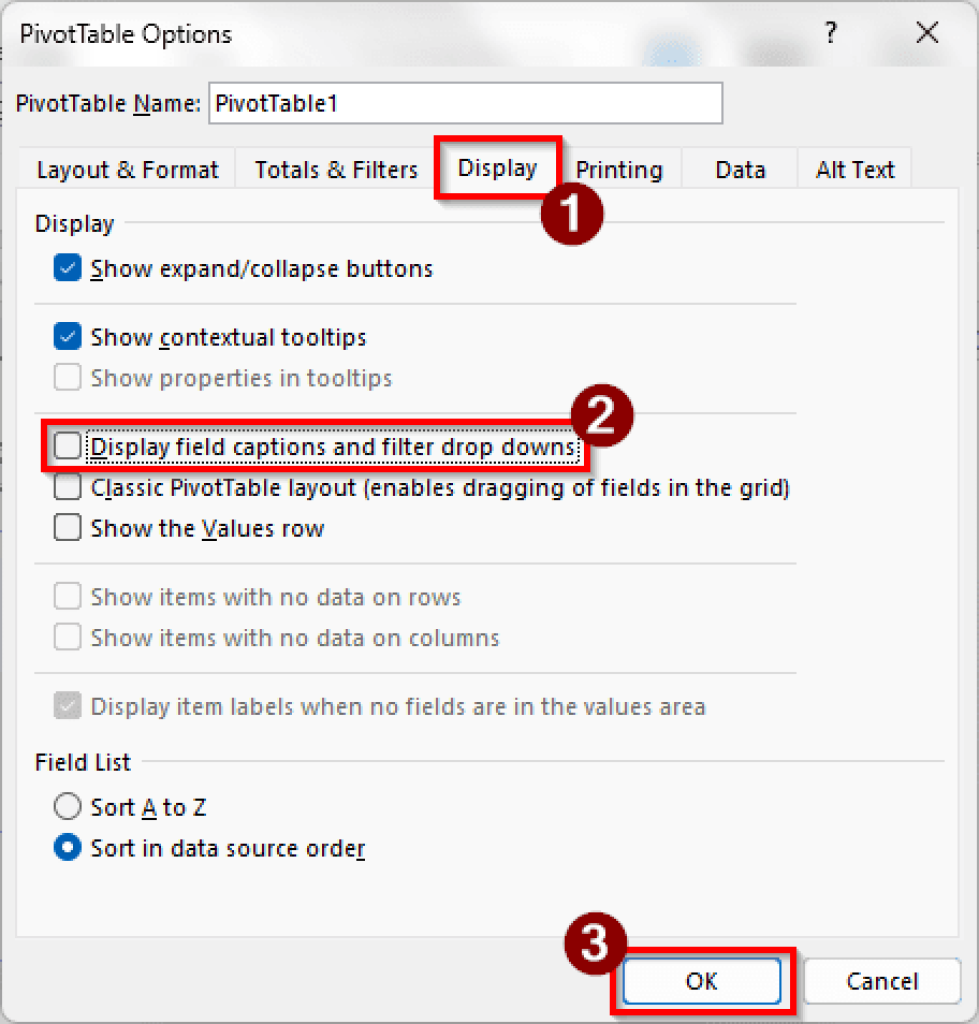Screen dimensions: 979x1024
Task: Switch to the Printing tab
Action: tap(619, 170)
